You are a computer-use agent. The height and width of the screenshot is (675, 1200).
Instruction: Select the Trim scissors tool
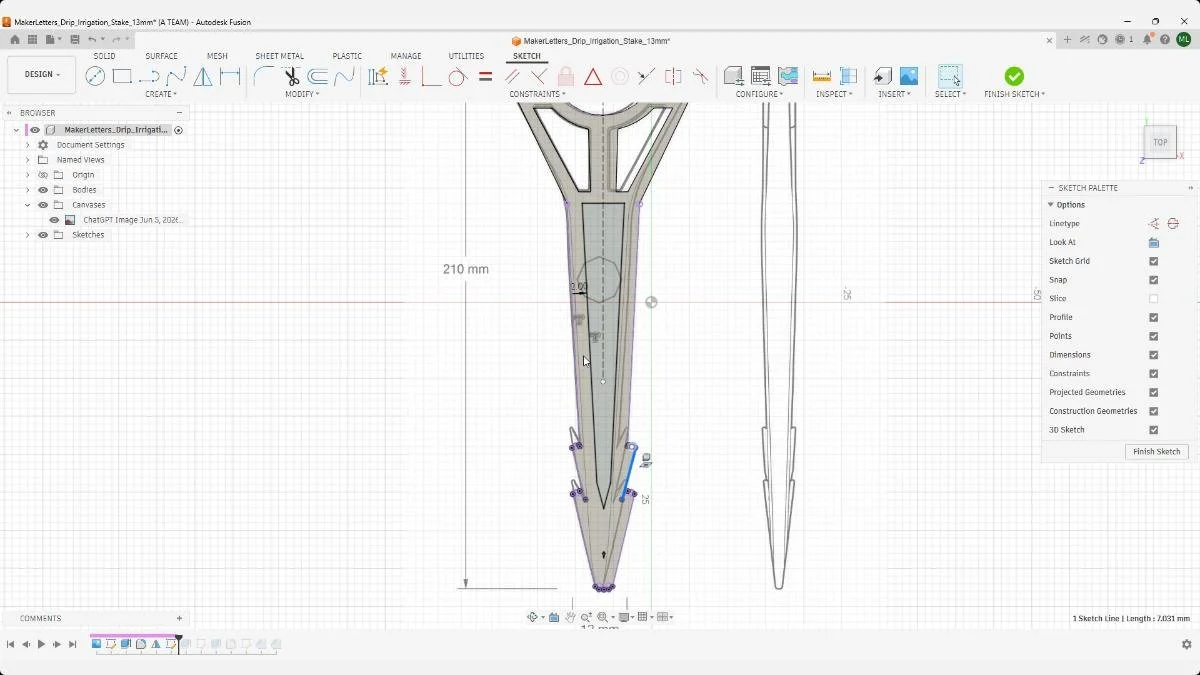(291, 76)
